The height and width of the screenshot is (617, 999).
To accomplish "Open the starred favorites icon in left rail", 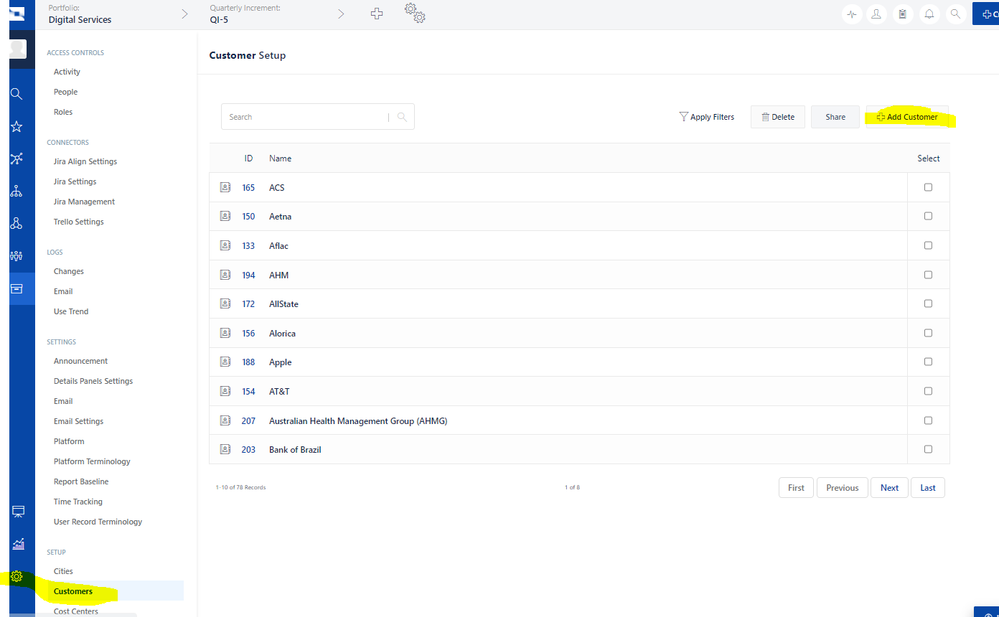I will coord(17,127).
